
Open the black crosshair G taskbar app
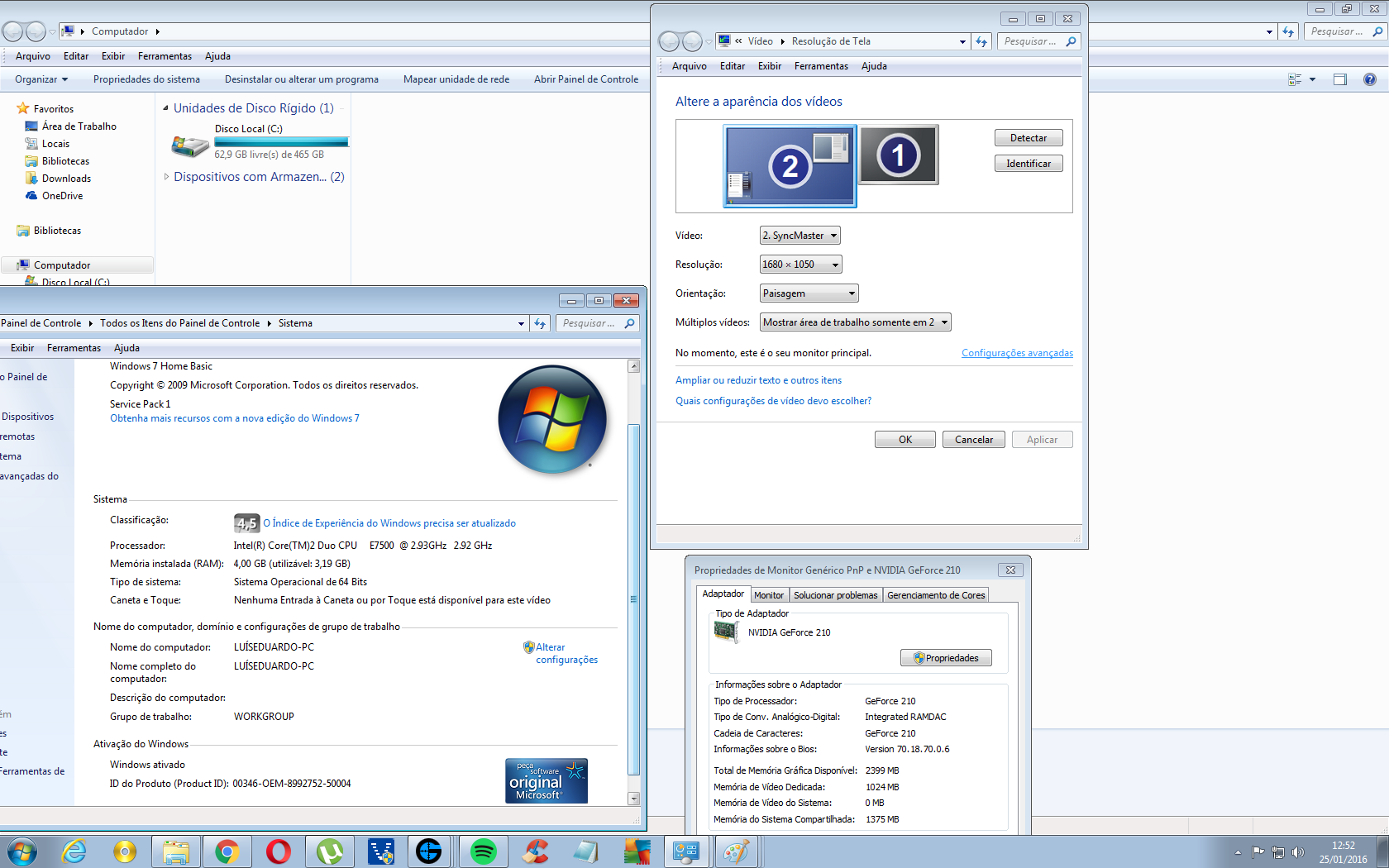(429, 851)
